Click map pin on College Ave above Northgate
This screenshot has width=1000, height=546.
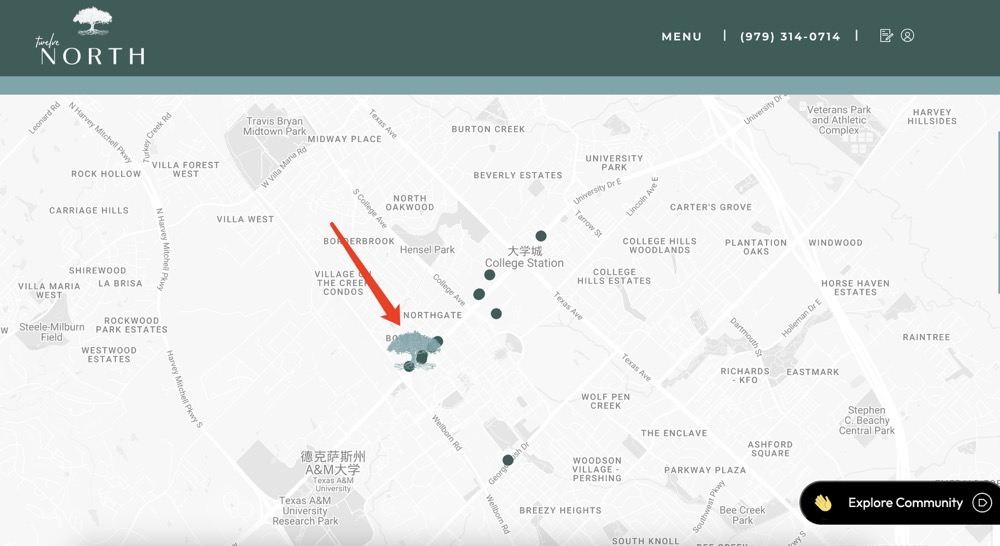(479, 294)
